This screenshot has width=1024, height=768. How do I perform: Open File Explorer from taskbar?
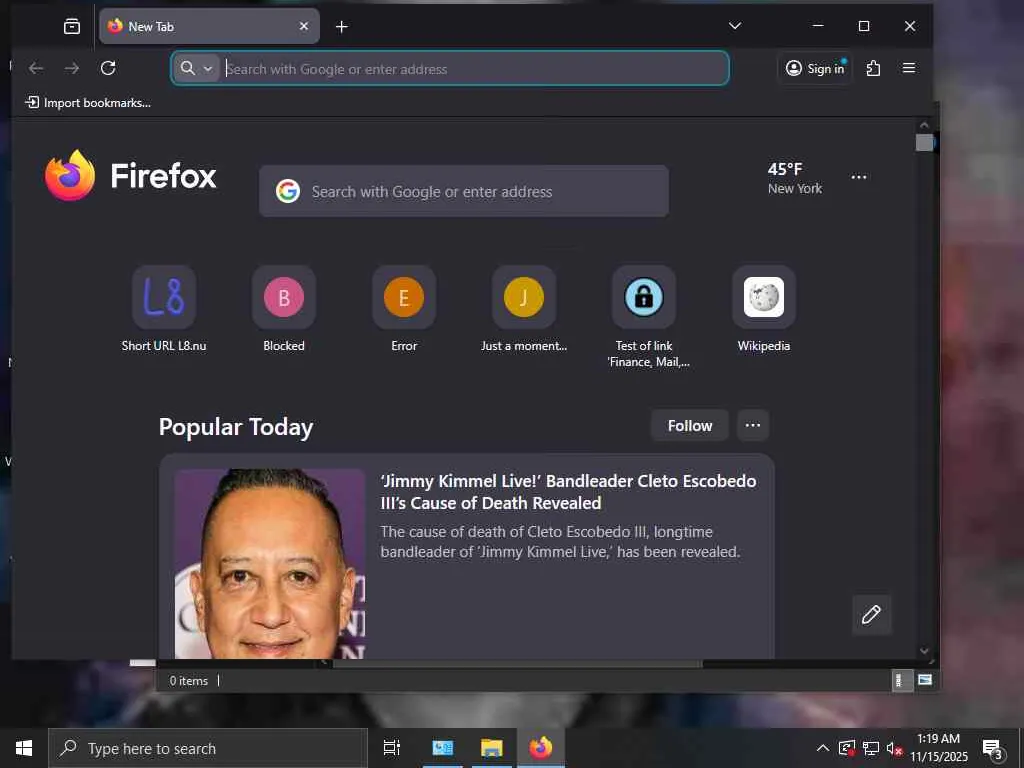pyautogui.click(x=491, y=748)
